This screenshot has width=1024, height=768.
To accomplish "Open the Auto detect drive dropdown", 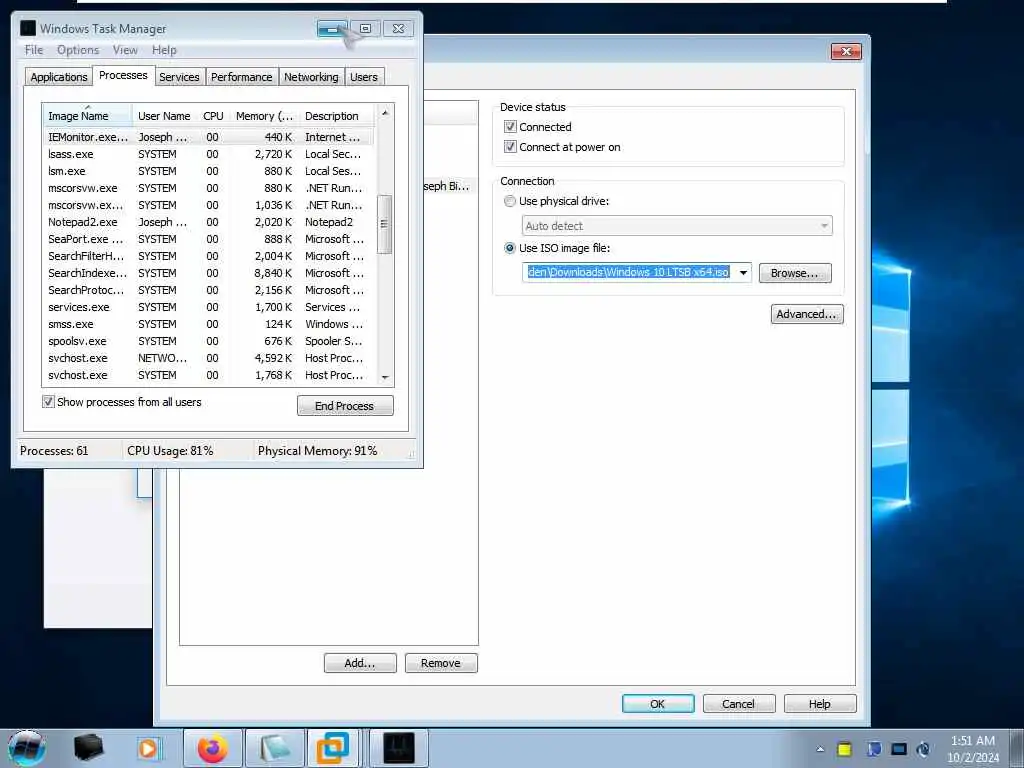I will (x=677, y=226).
